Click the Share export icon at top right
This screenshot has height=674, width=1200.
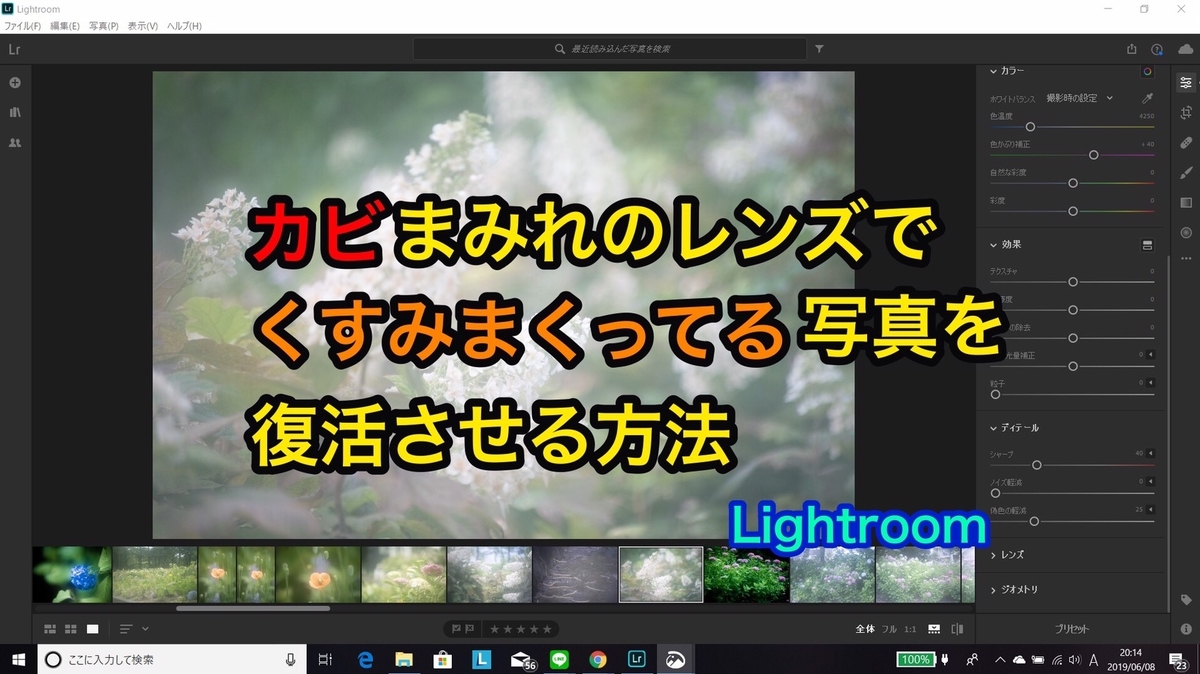[1131, 48]
